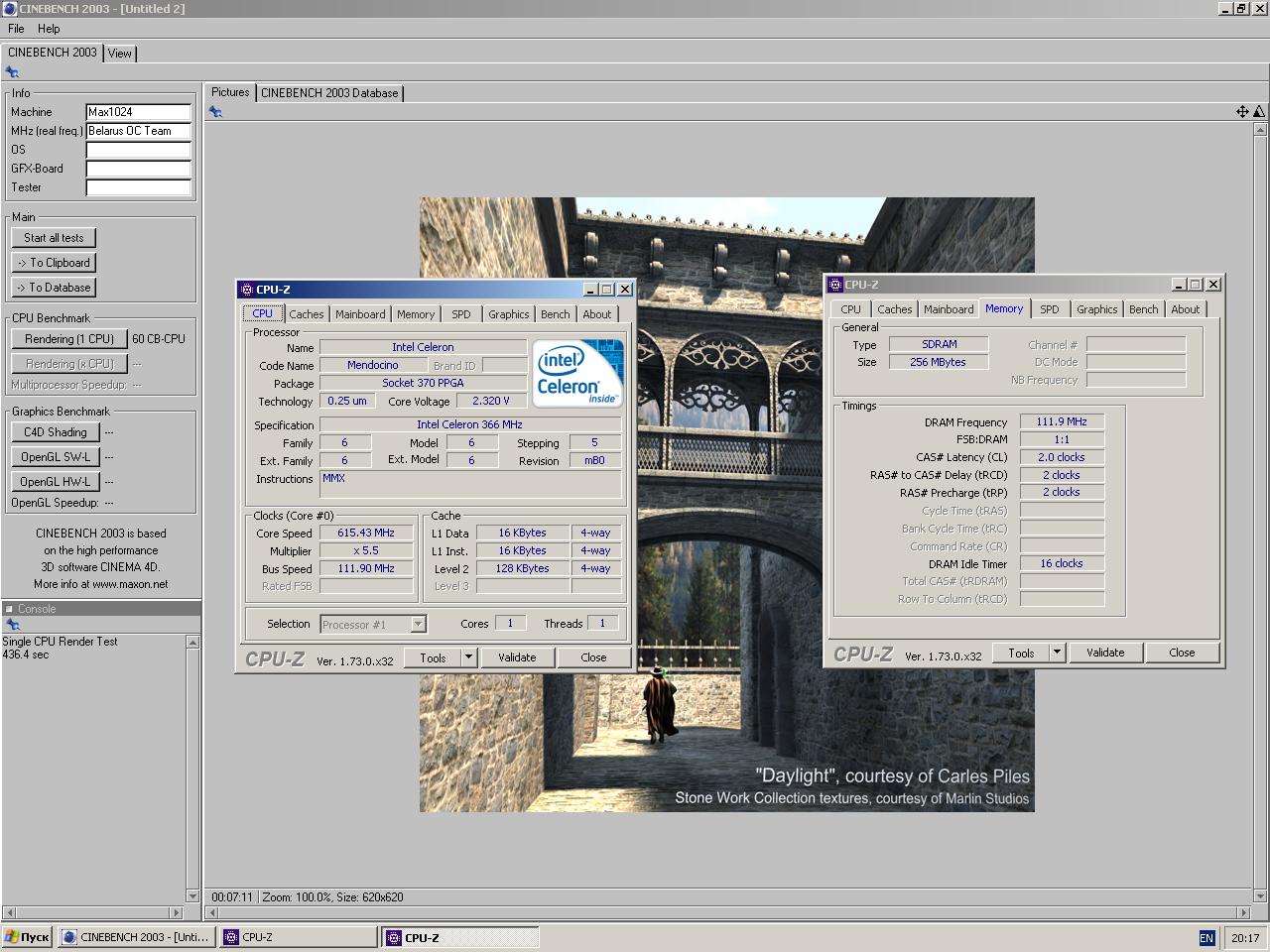Expand Tools dropdown arrow in right CPU-Z
The image size is (1270, 952).
click(1058, 653)
